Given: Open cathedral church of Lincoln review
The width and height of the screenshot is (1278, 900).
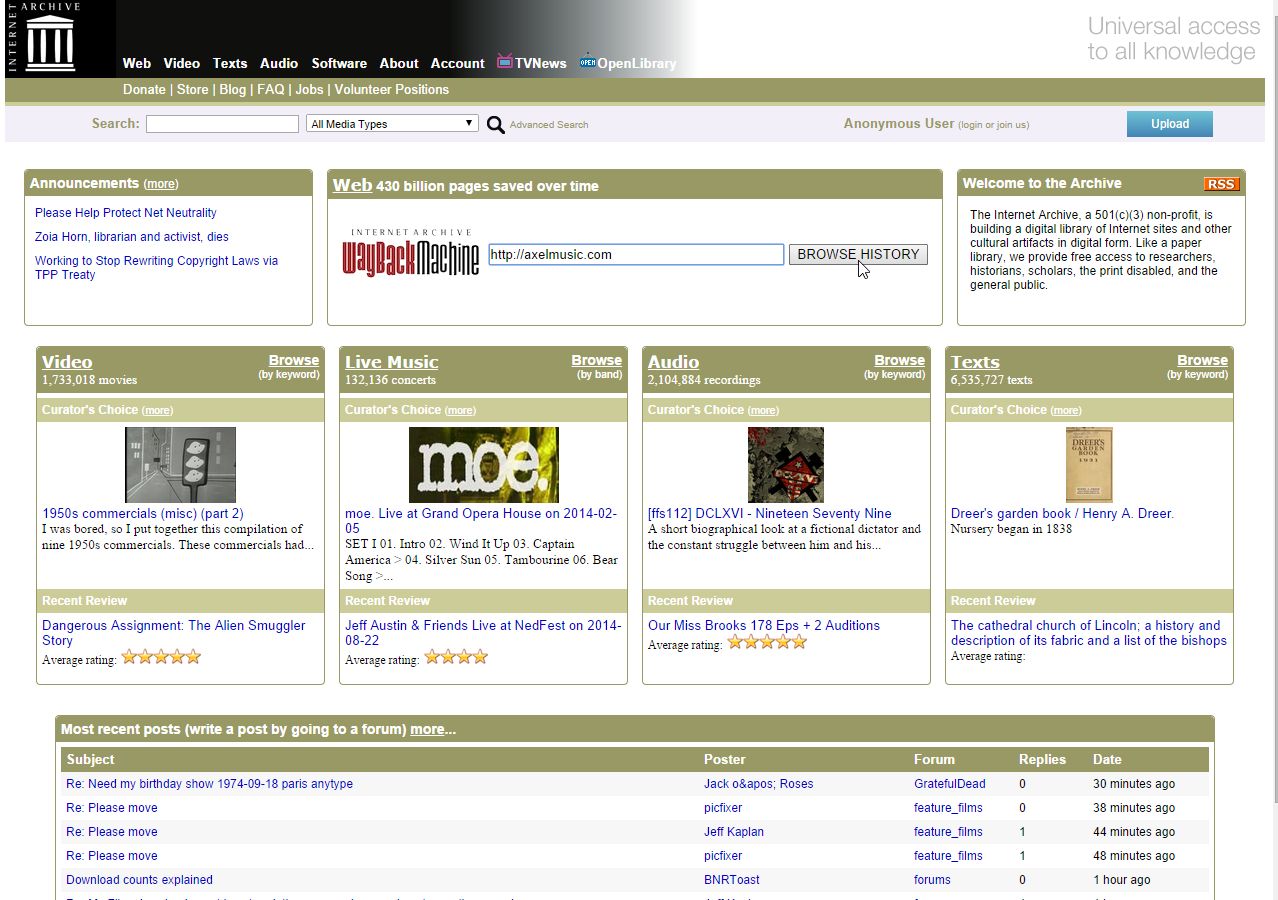Looking at the screenshot, I should [1089, 633].
